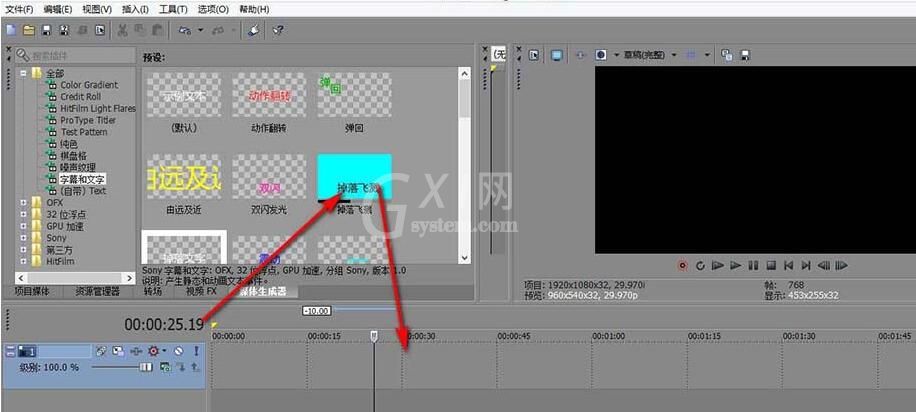Viewport: 916px width, 412px height.
Task: Click the New project toolbar icon
Action: tap(11, 30)
